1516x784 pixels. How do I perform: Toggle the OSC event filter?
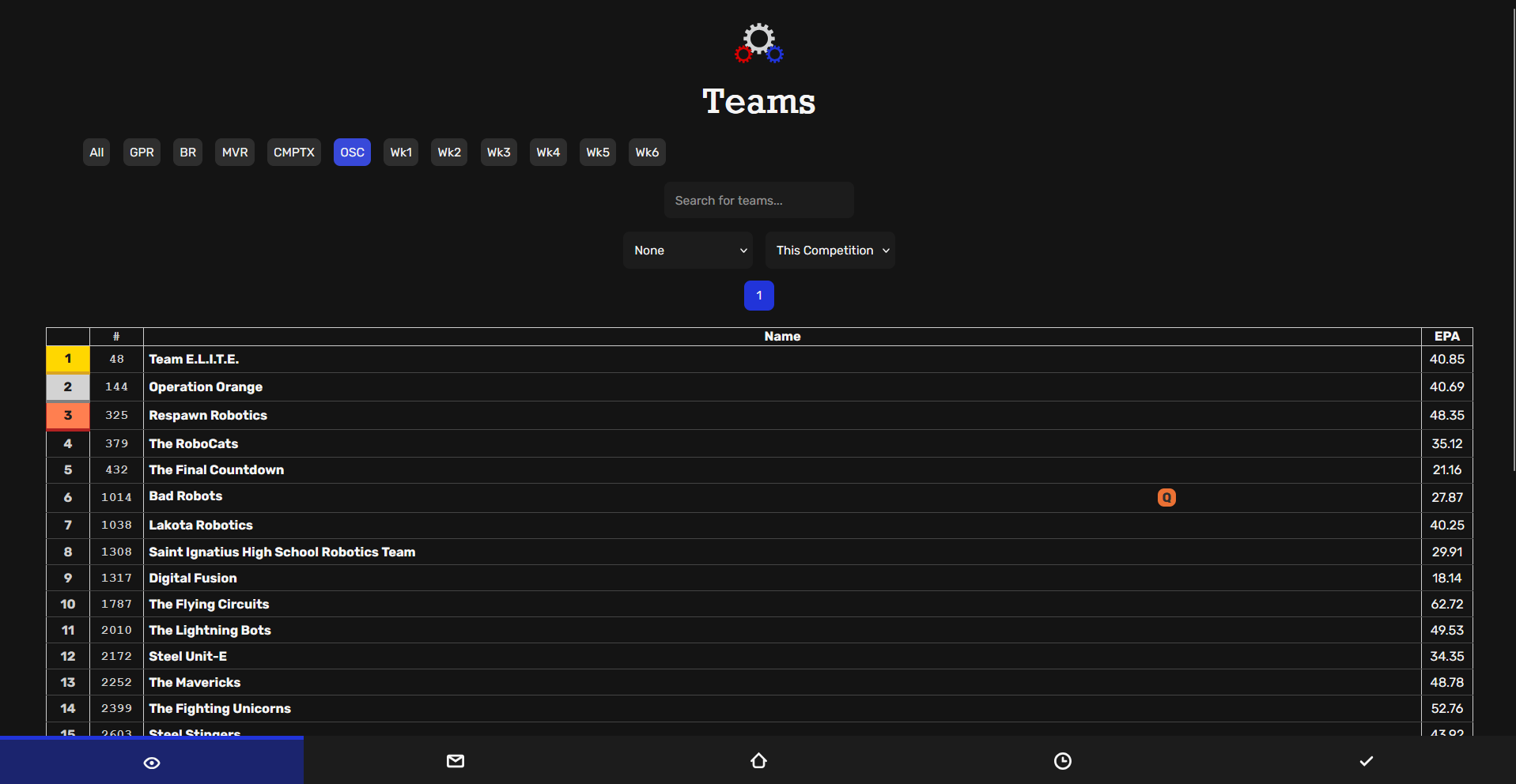point(352,153)
